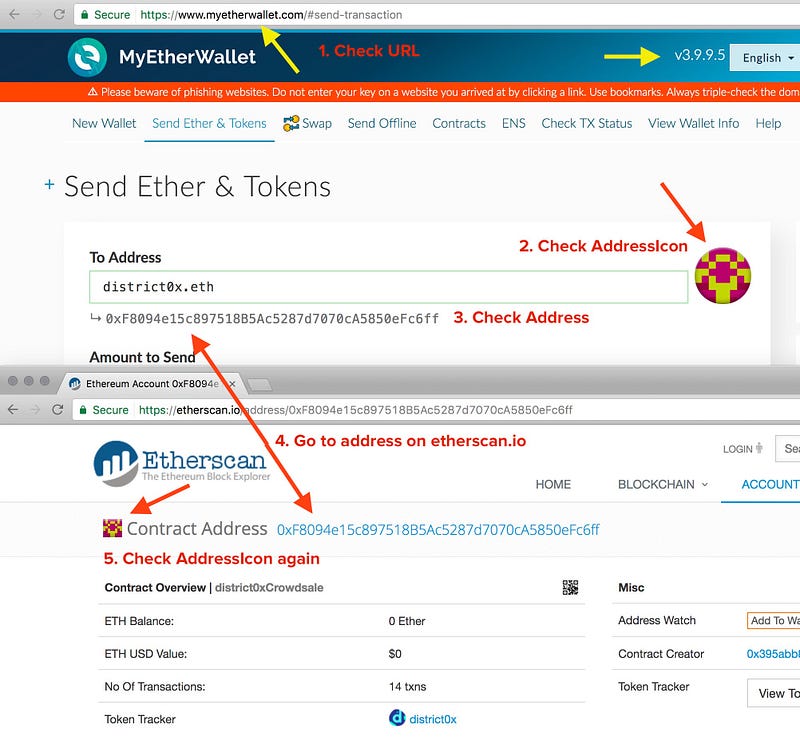Click the small contract address identicon
Screen dimensions: 800x748
112,528
